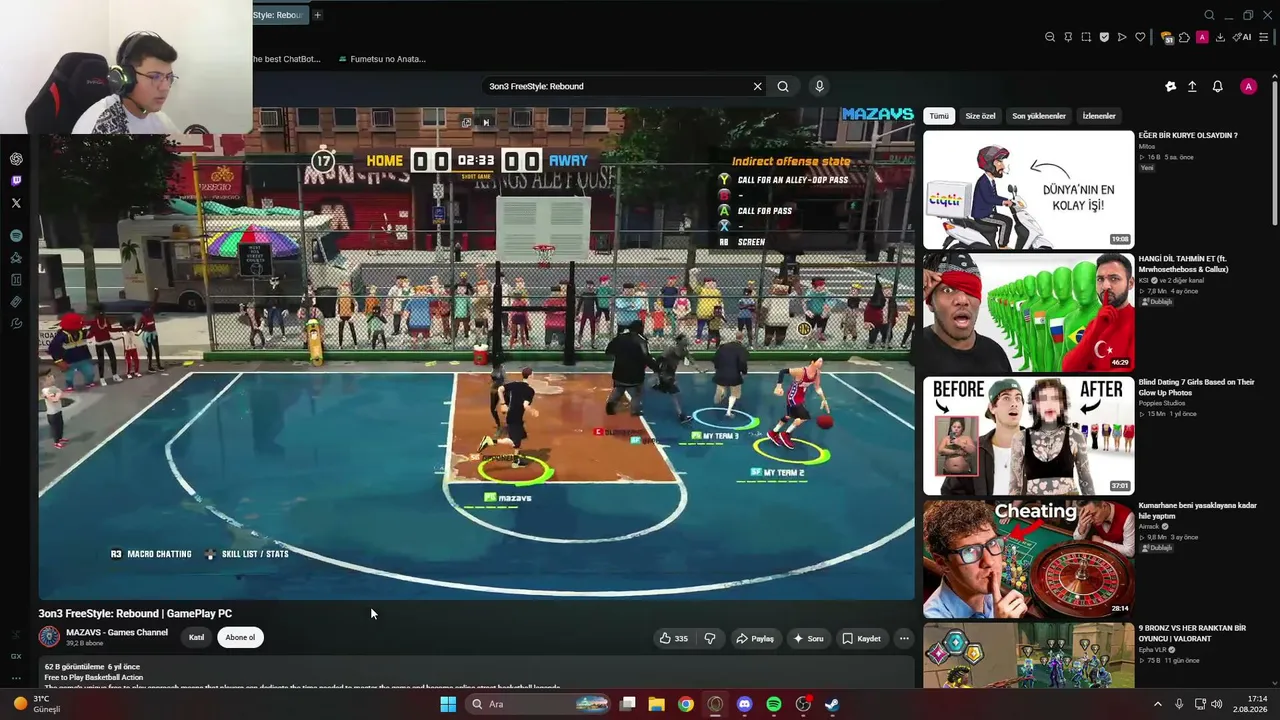
Task: Open the browser tab search magnifier
Action: (1209, 15)
